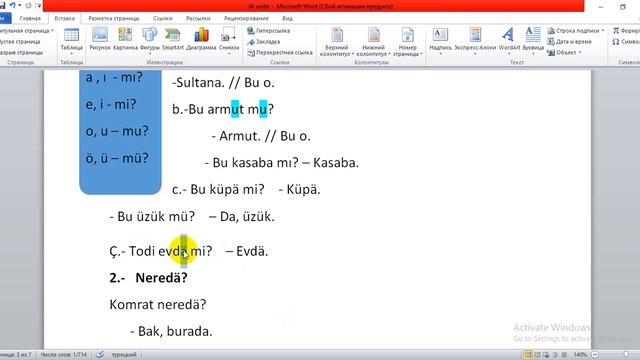Click the text 'Bu üzük mü?'

(x=156, y=216)
